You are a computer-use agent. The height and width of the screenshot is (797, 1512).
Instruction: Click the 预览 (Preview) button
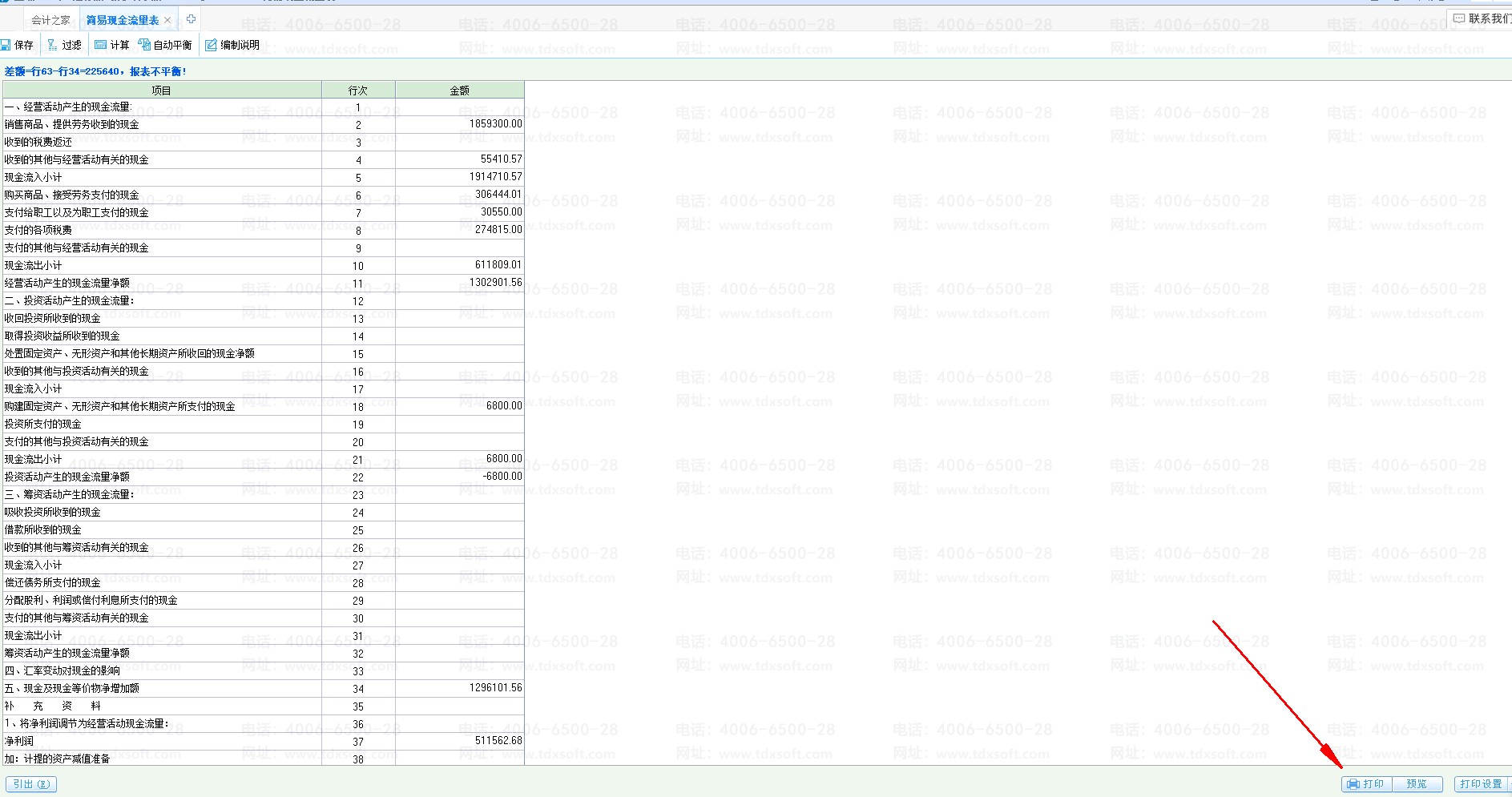(x=1417, y=784)
